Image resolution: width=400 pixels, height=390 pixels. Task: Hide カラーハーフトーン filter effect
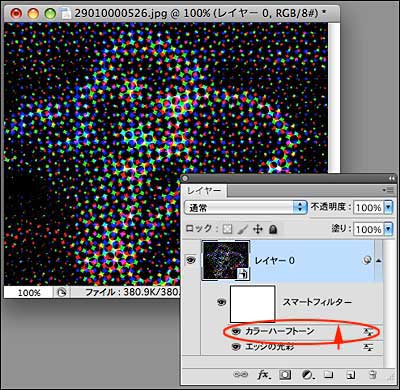pyautogui.click(x=236, y=331)
